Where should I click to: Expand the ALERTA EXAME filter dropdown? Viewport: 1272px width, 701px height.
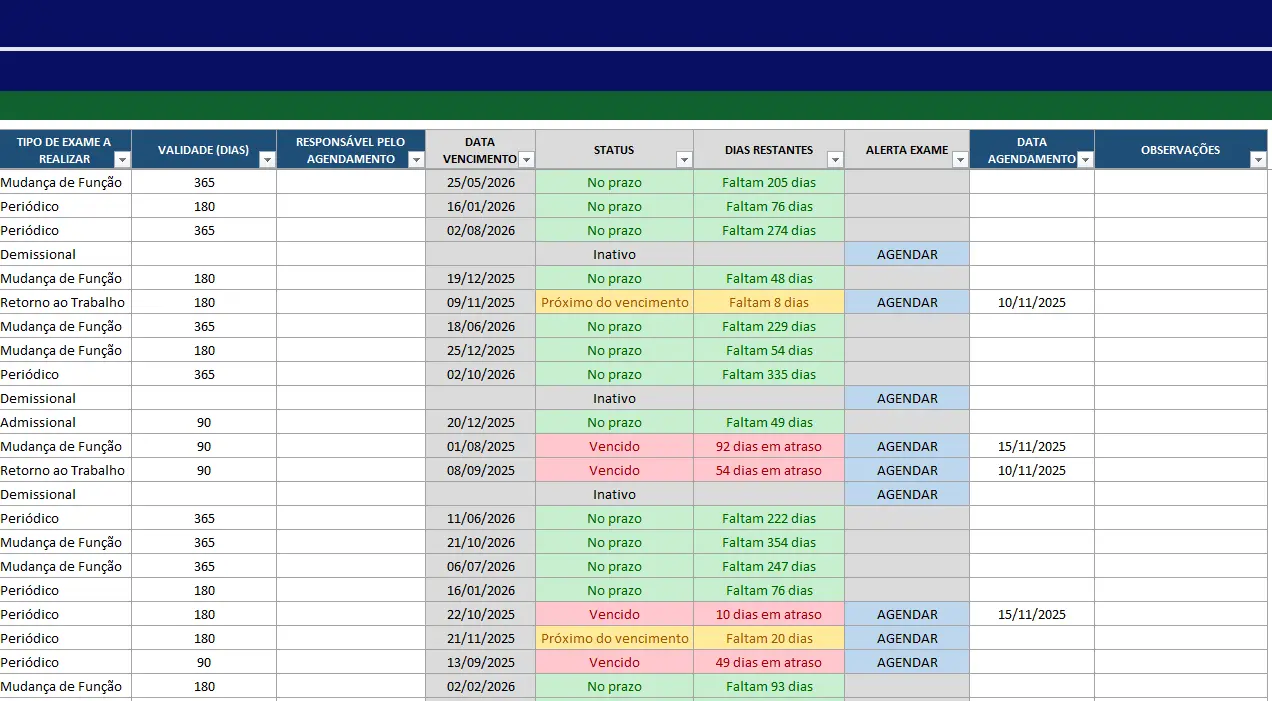click(x=960, y=160)
